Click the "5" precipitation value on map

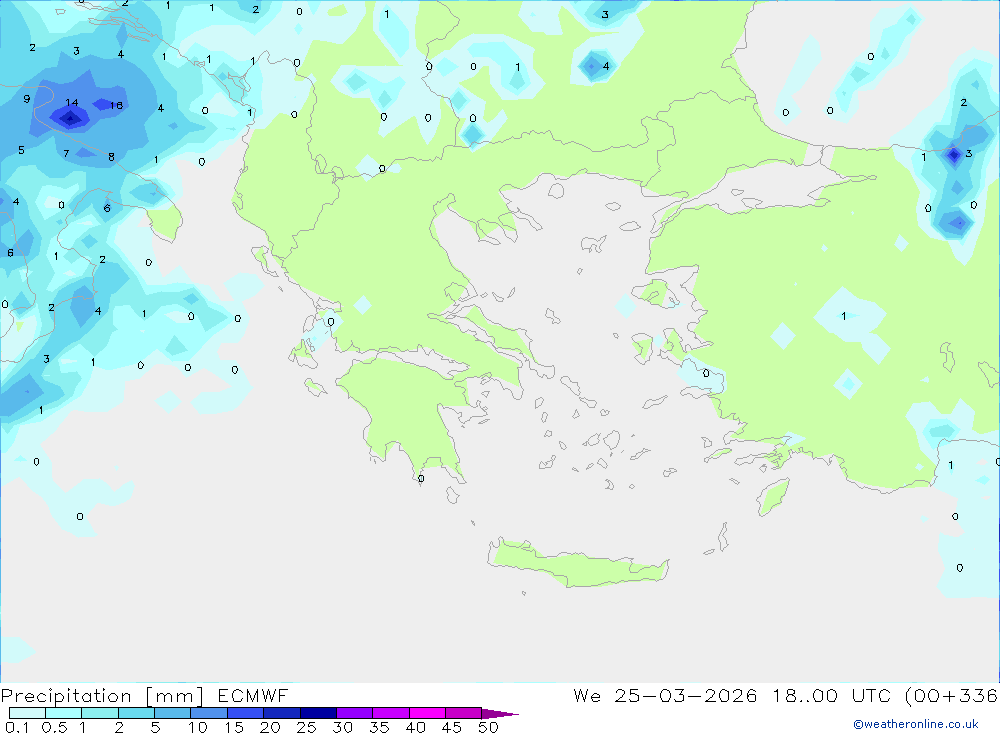[x=21, y=151]
